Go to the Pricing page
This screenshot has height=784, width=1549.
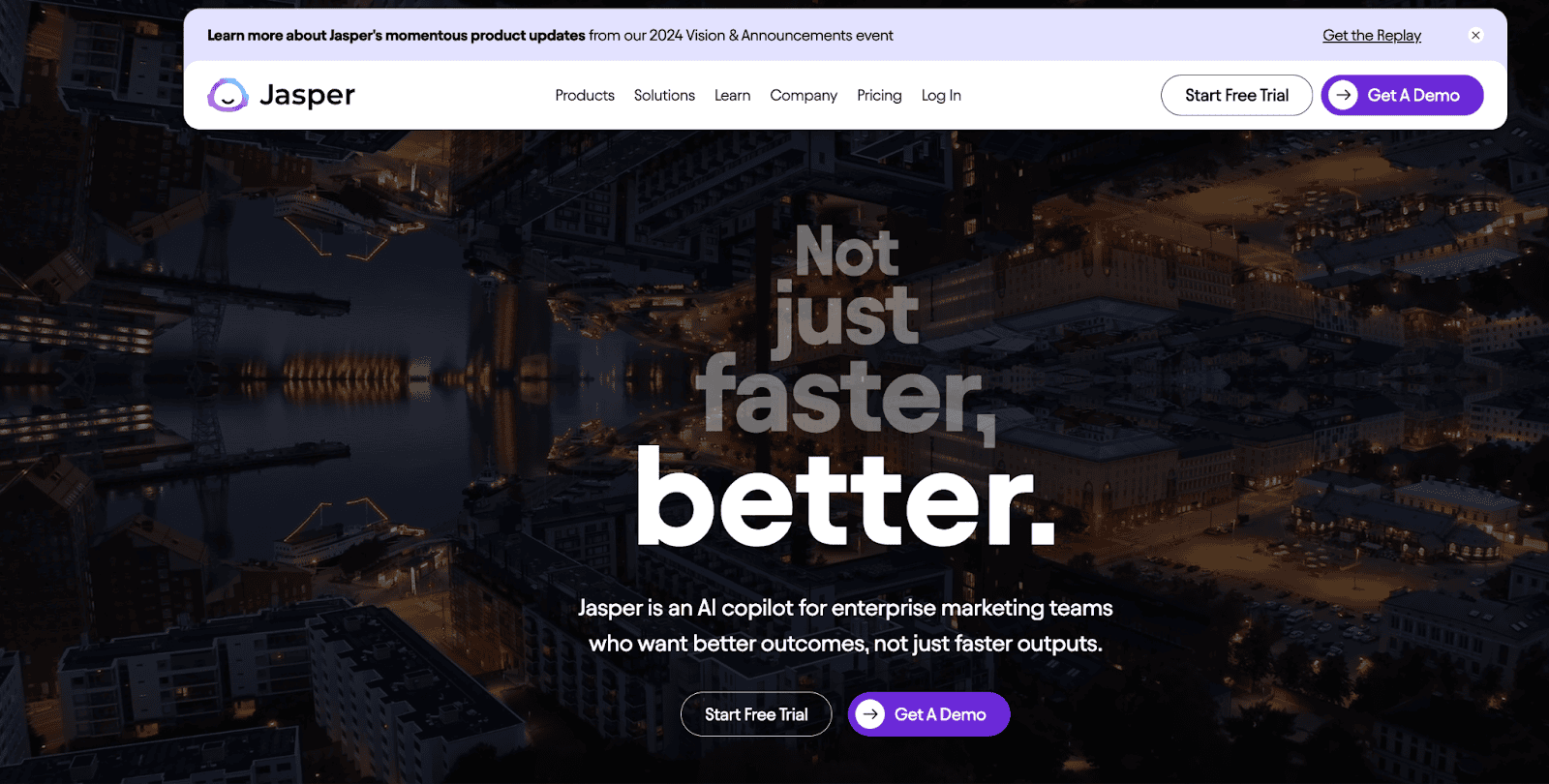tap(879, 95)
